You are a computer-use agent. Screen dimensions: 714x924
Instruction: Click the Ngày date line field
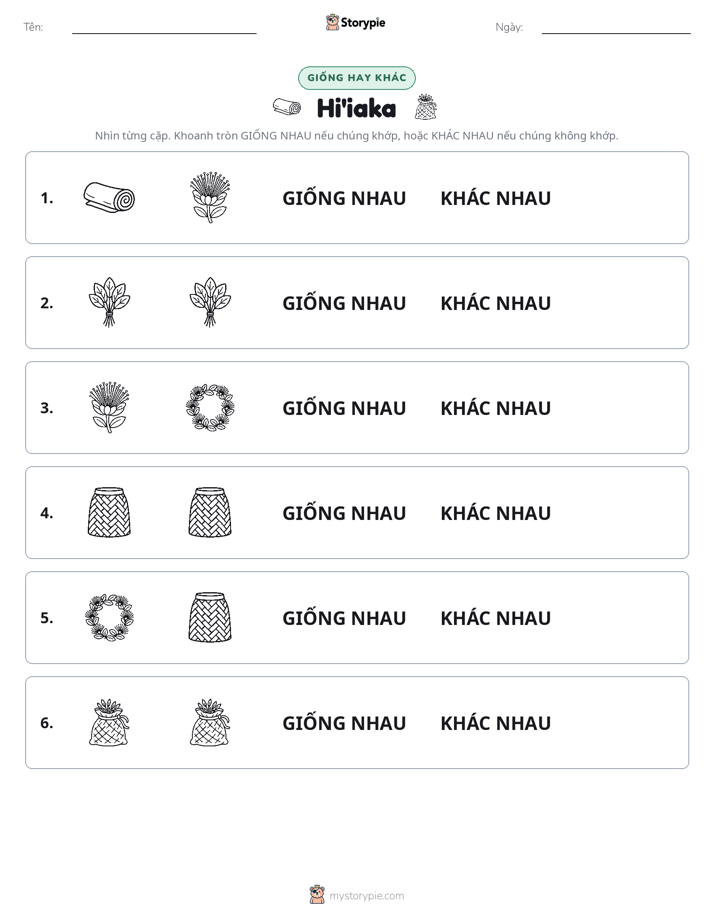[x=616, y=27]
